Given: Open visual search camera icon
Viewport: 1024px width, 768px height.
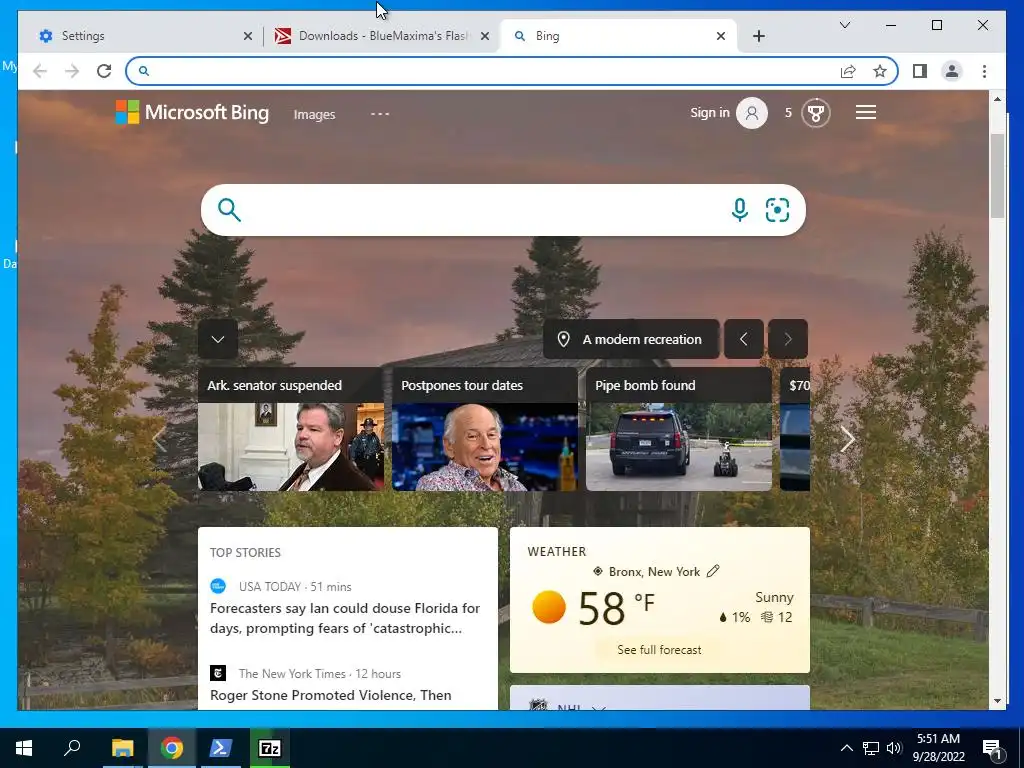Looking at the screenshot, I should (777, 210).
